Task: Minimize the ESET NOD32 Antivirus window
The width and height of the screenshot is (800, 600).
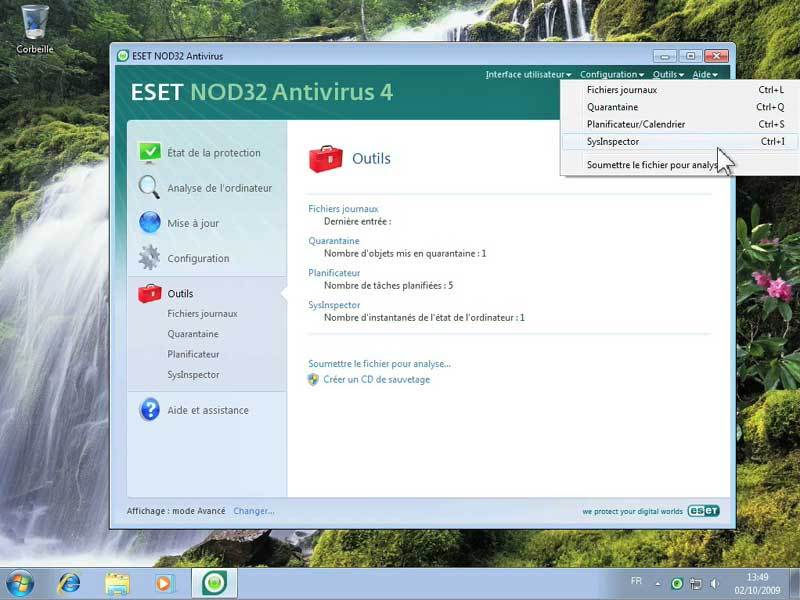Action: pos(665,56)
